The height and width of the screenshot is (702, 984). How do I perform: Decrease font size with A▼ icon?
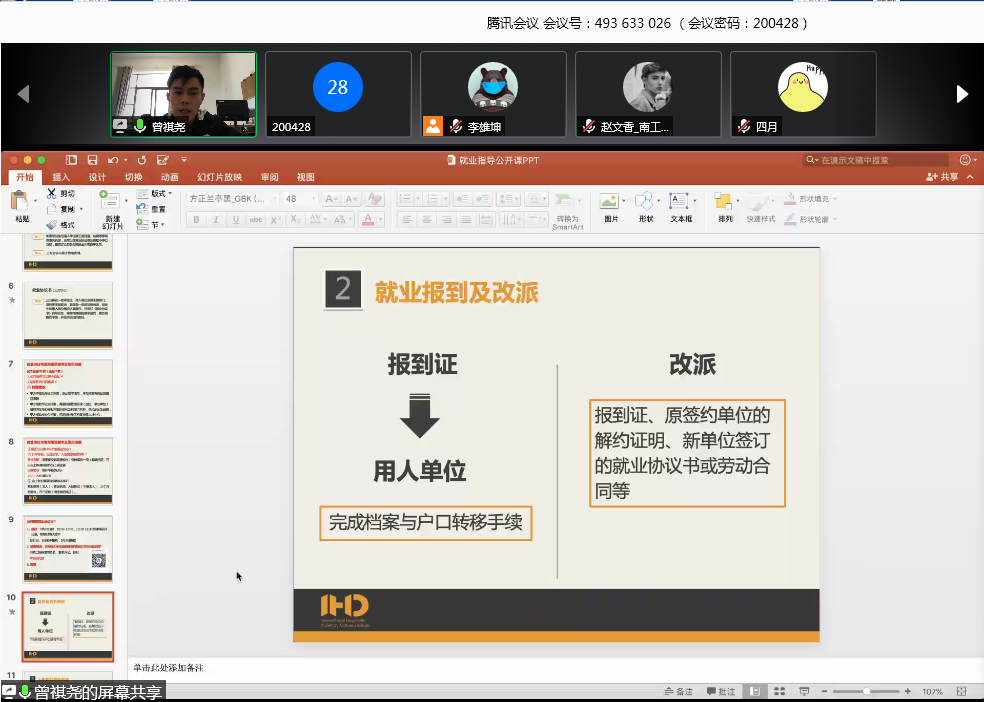(351, 199)
